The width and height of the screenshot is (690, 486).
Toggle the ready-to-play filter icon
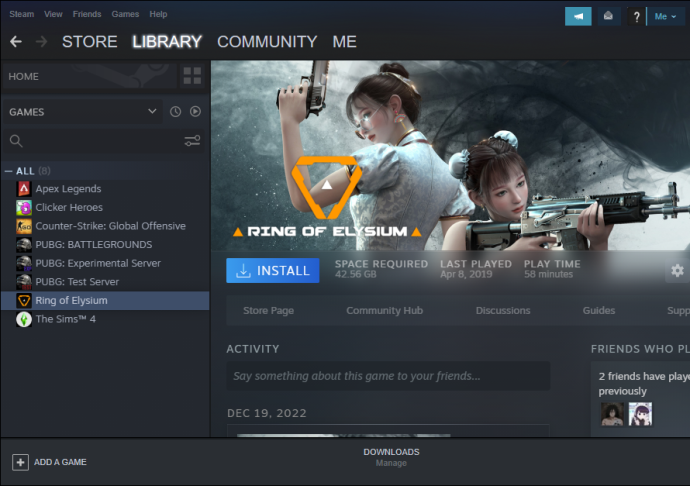tap(195, 112)
